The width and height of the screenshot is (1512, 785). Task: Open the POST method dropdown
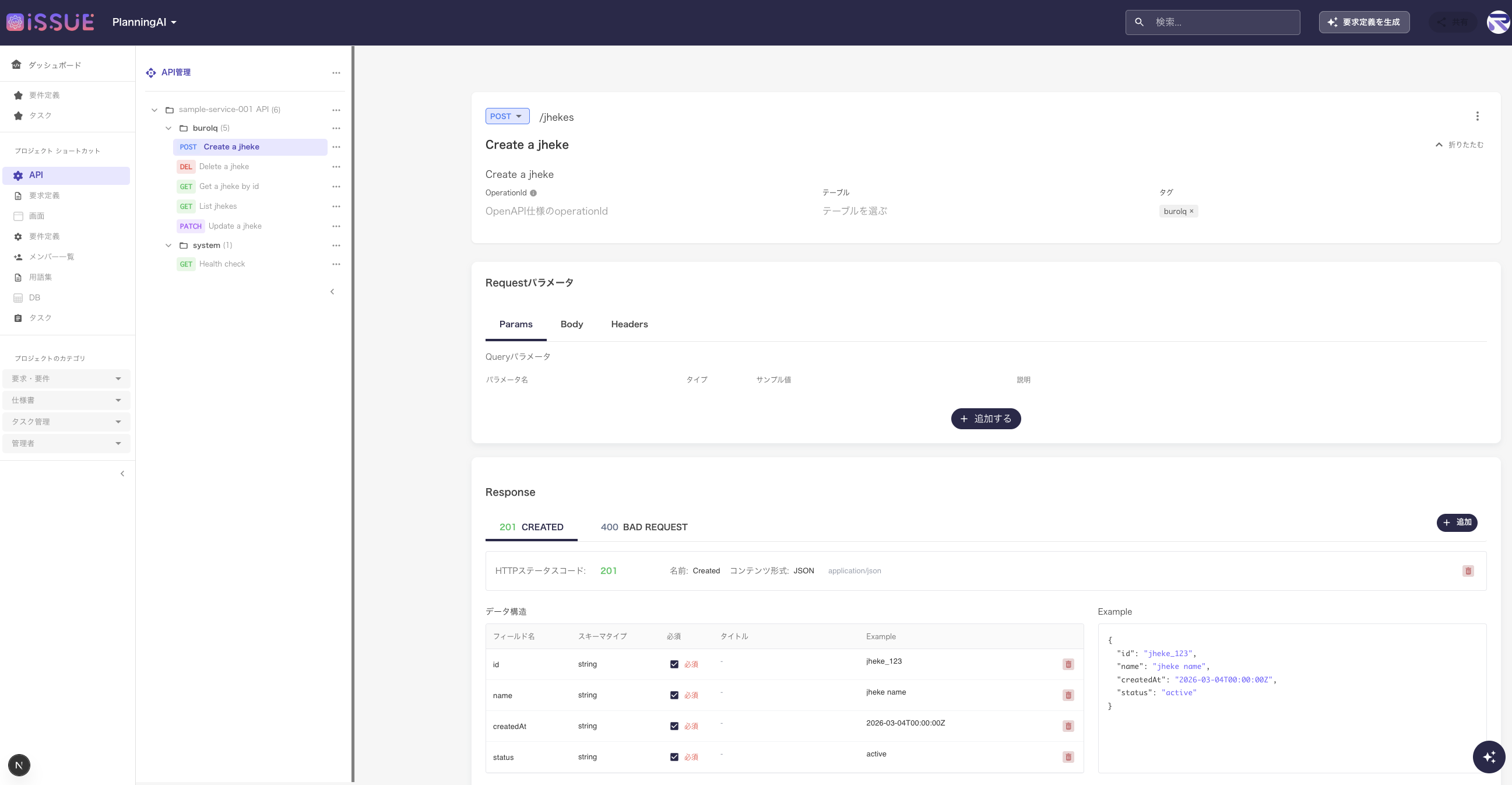507,116
